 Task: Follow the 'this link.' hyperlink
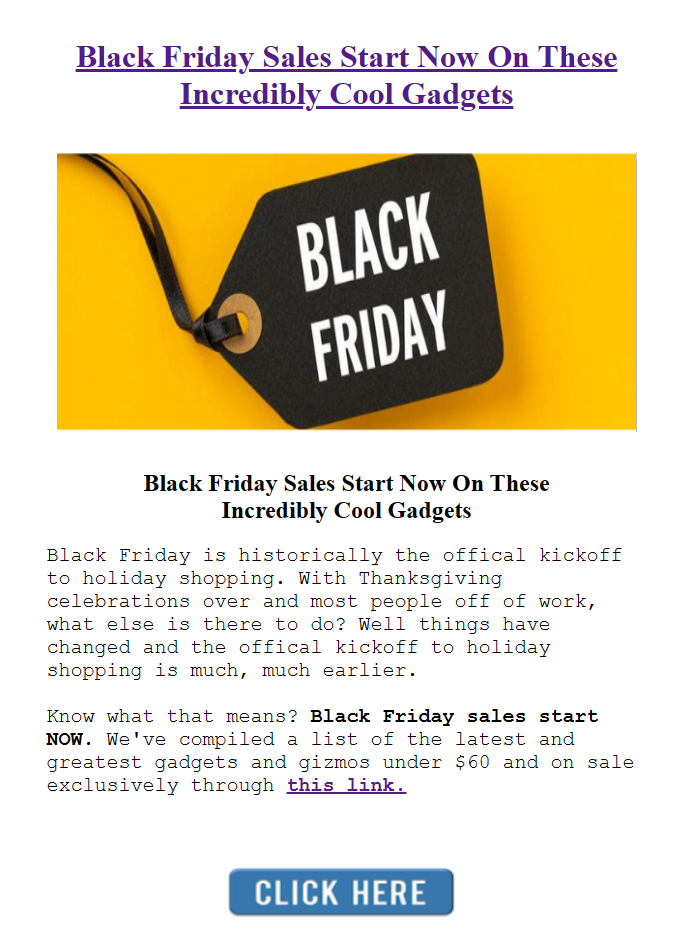pyautogui.click(x=346, y=785)
